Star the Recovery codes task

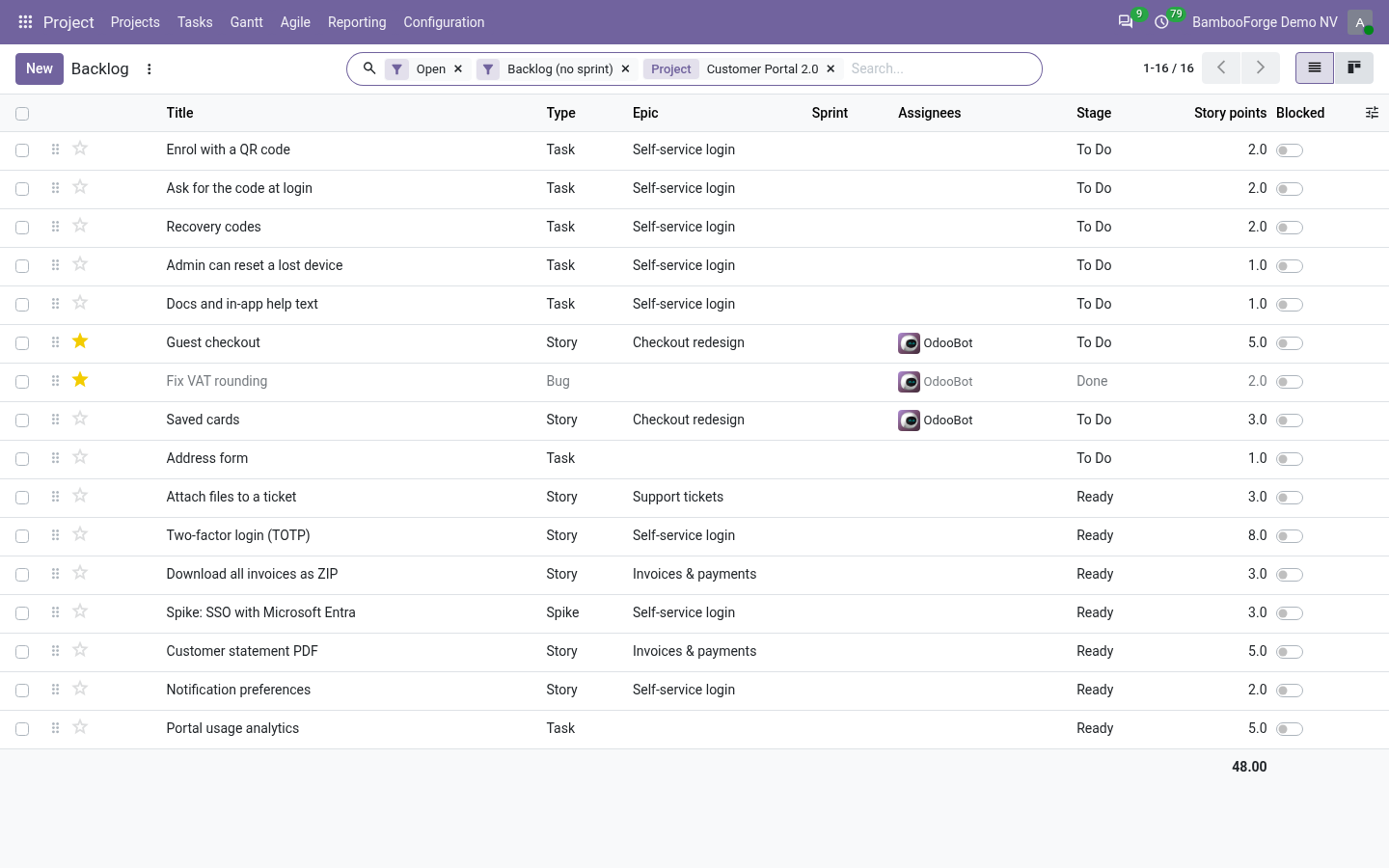(x=80, y=226)
